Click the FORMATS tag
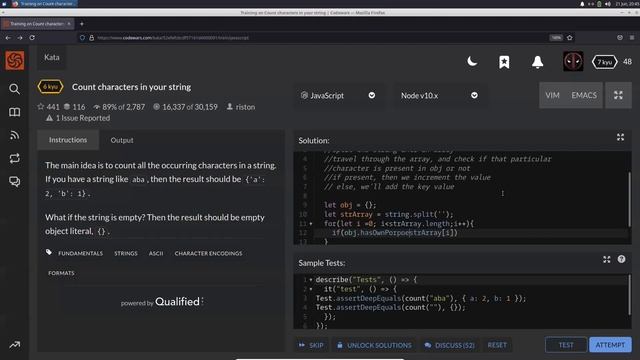 point(61,273)
